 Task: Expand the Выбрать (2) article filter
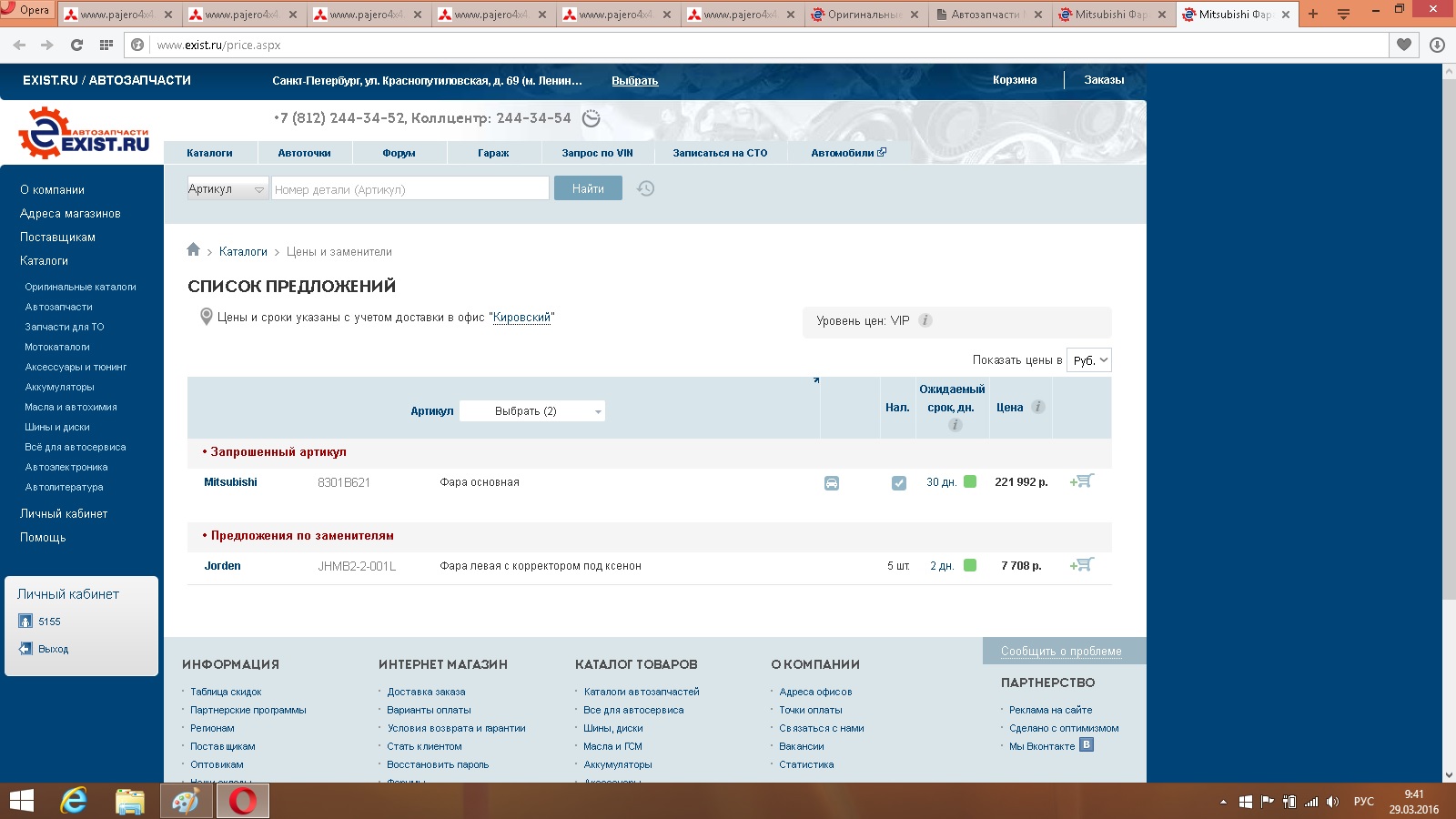click(532, 411)
